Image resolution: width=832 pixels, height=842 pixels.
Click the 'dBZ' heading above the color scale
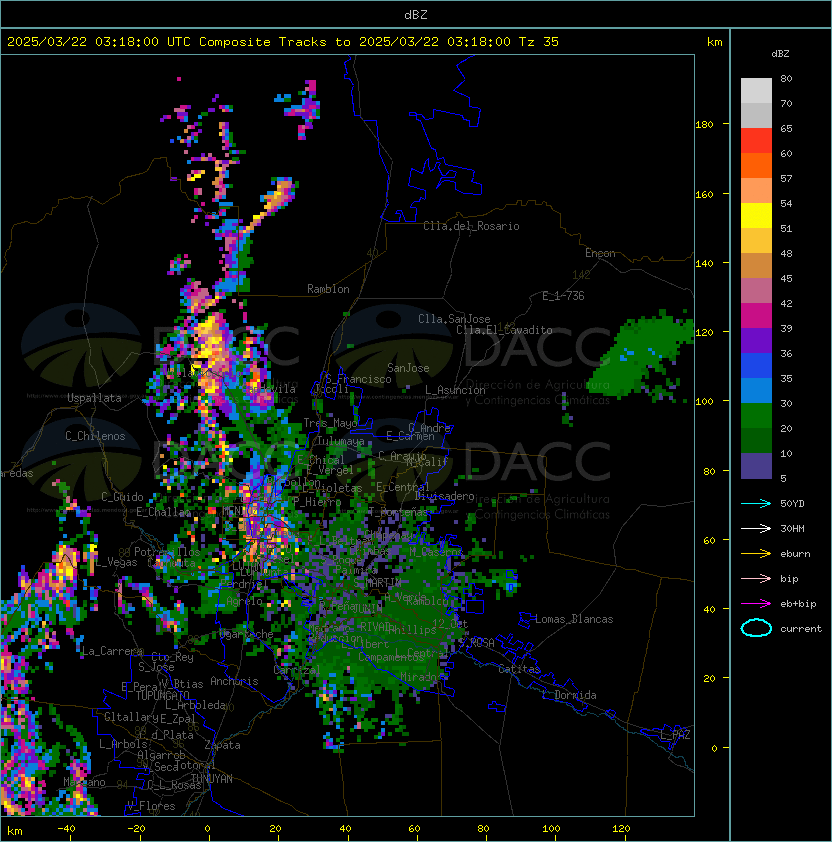point(780,54)
